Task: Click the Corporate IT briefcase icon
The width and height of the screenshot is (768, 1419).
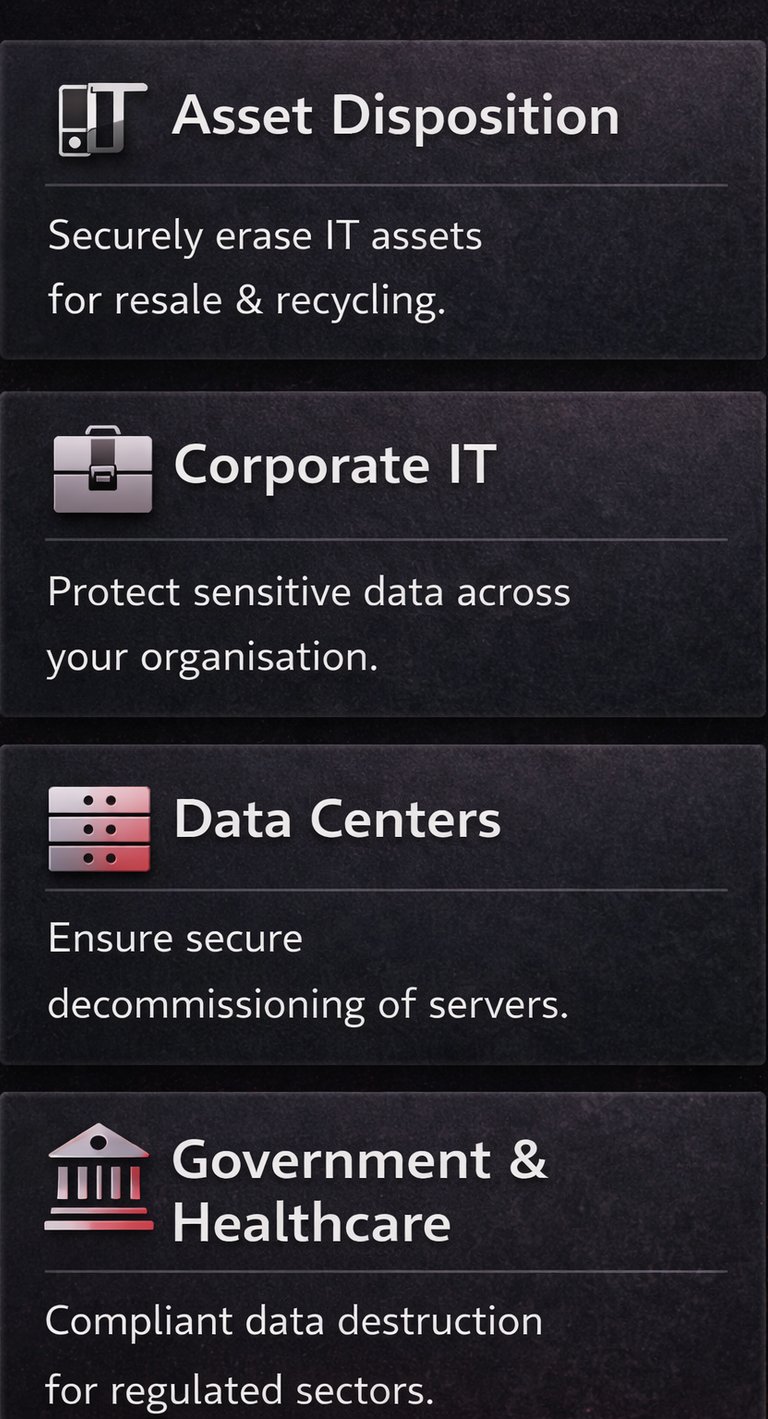Action: [102, 469]
